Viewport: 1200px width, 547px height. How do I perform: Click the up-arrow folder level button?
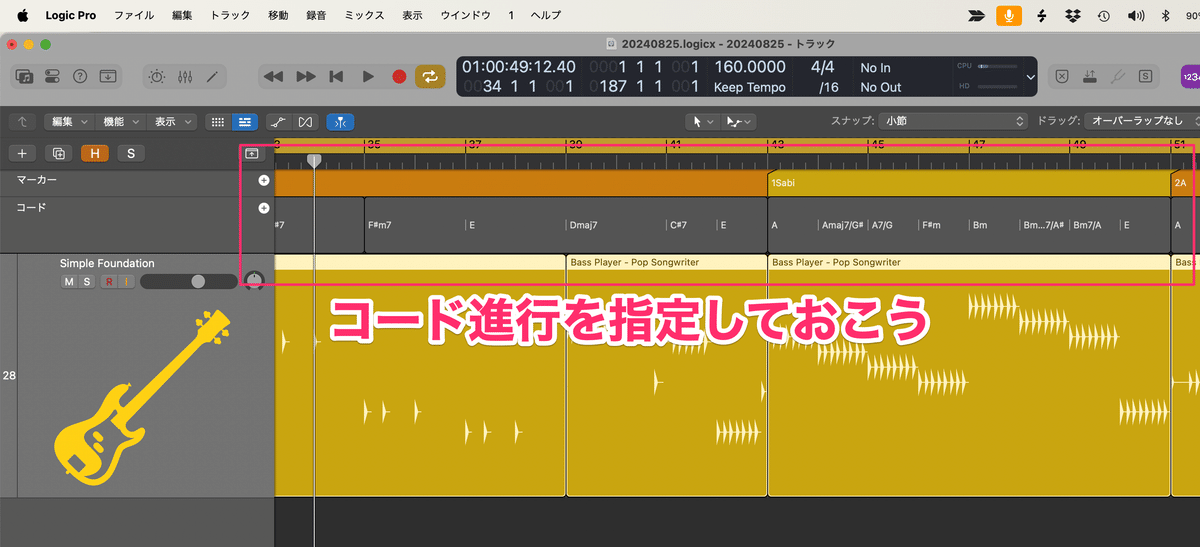click(22, 121)
